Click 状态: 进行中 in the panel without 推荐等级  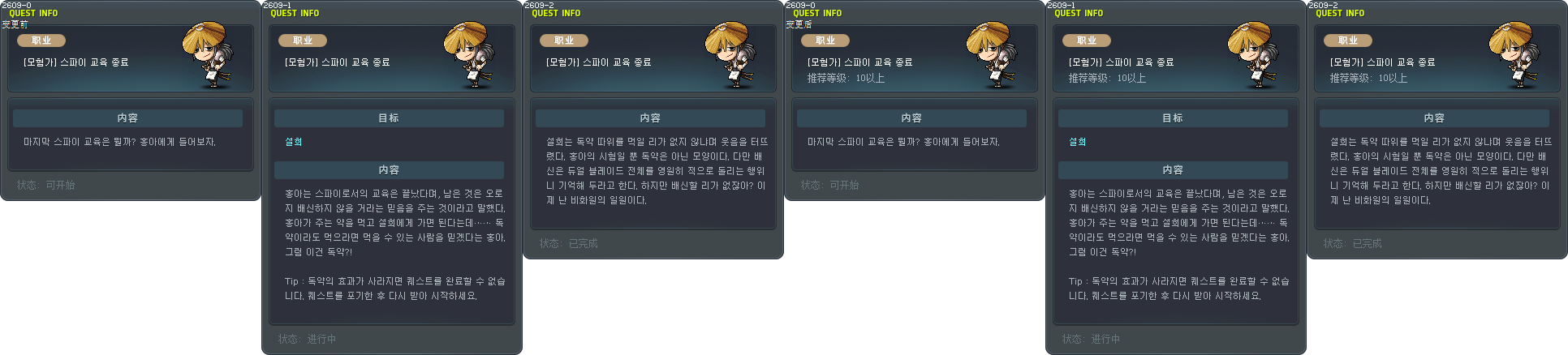pyautogui.click(x=307, y=340)
